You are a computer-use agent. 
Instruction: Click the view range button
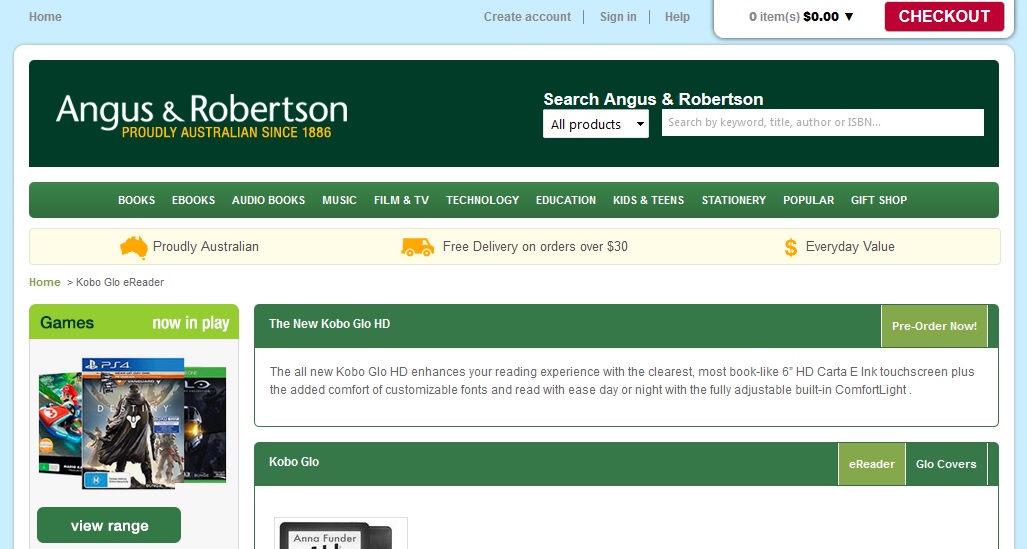(x=109, y=525)
